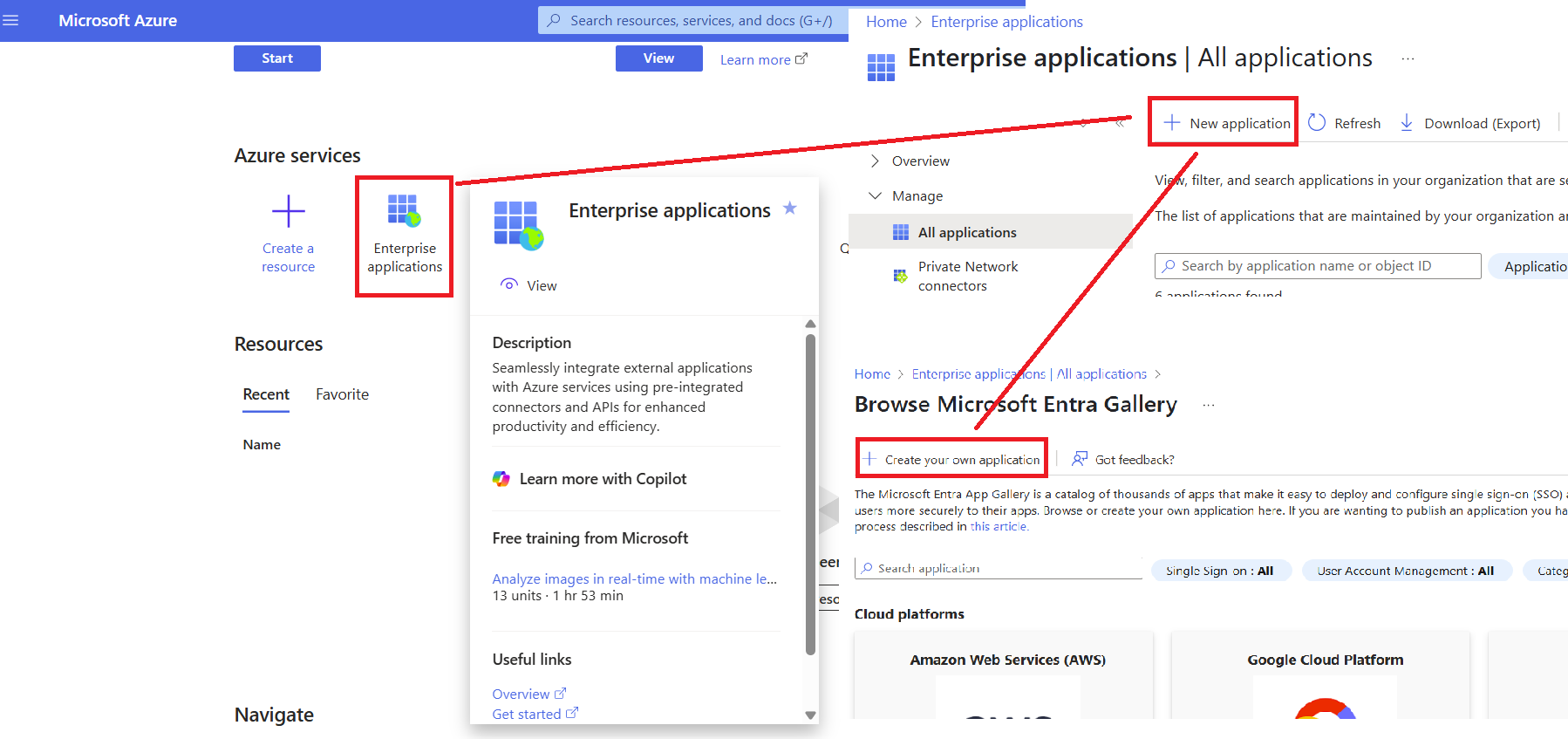Click the Enterprise applications grid title icon
Viewport: 1568px width, 739px height.
coord(881,67)
